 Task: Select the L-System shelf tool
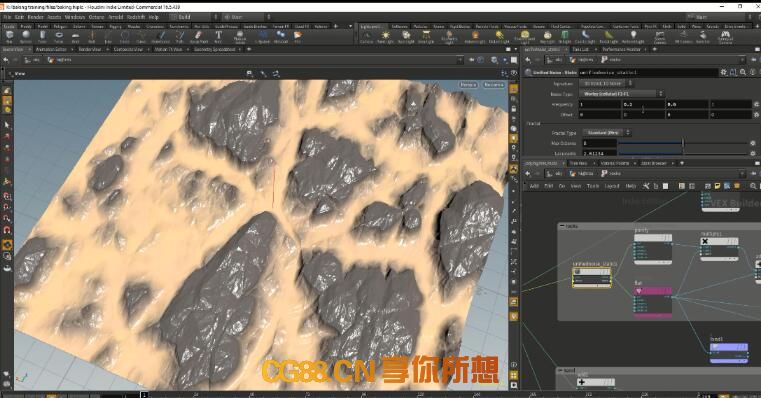(263, 36)
